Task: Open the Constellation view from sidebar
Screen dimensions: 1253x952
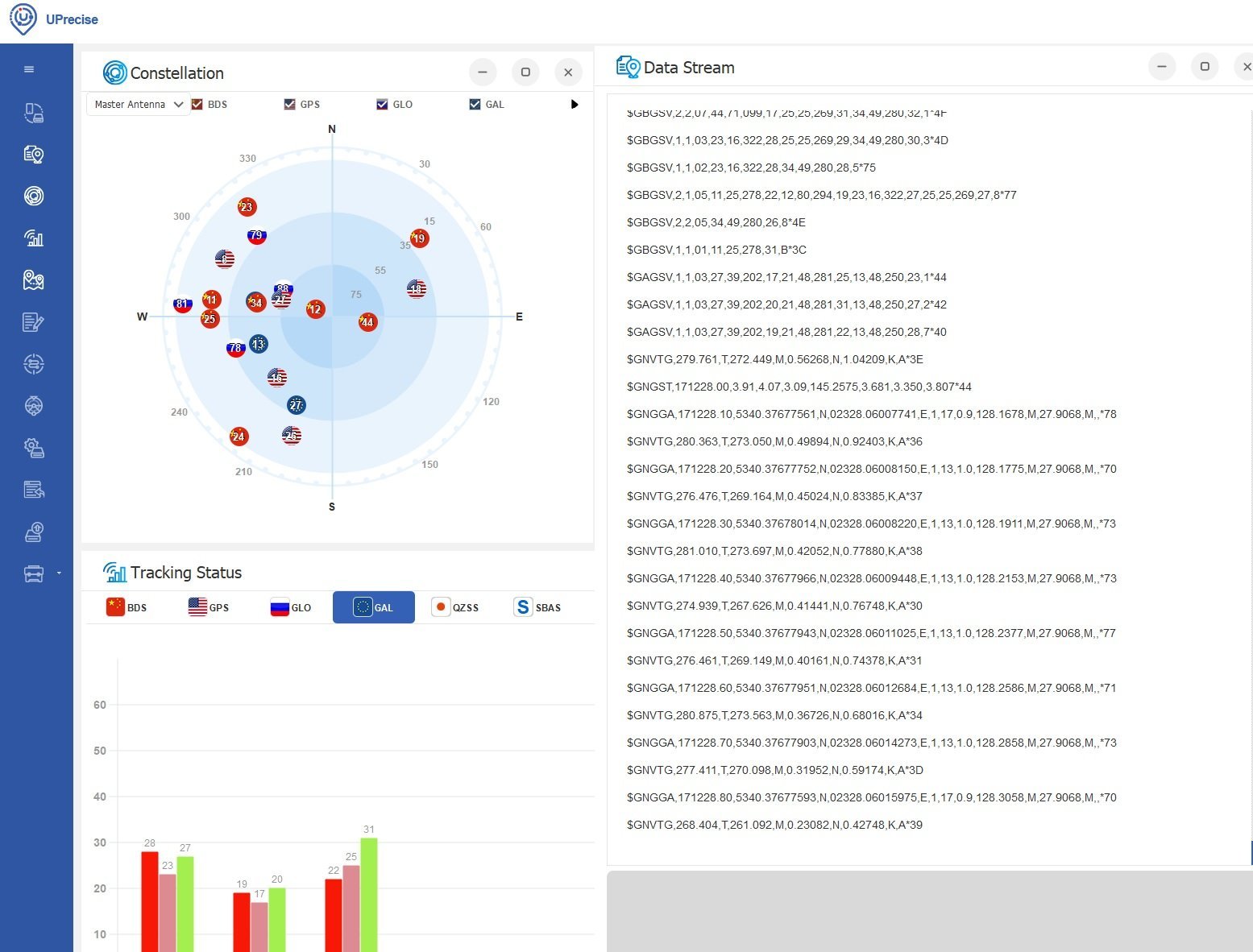Action: pos(33,196)
